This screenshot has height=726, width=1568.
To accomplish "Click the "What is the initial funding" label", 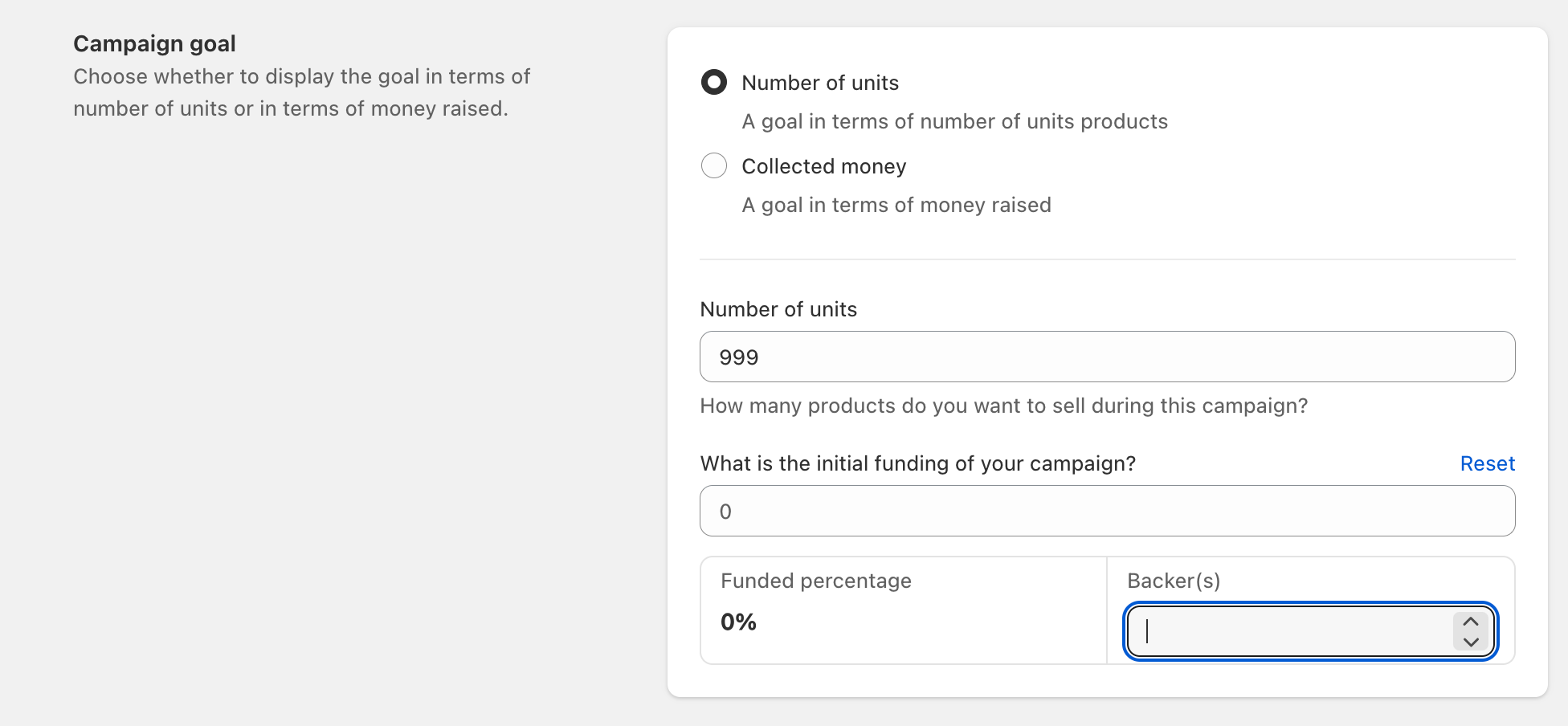I will pos(917,463).
